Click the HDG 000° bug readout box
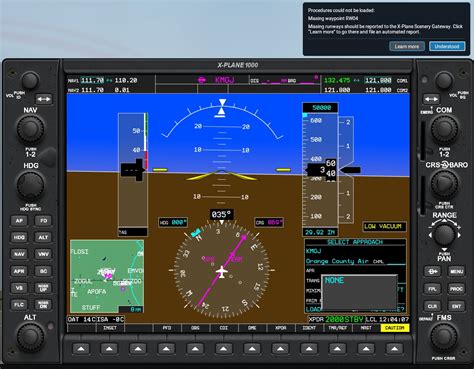Viewport: 474px width, 369px height. pos(173,222)
